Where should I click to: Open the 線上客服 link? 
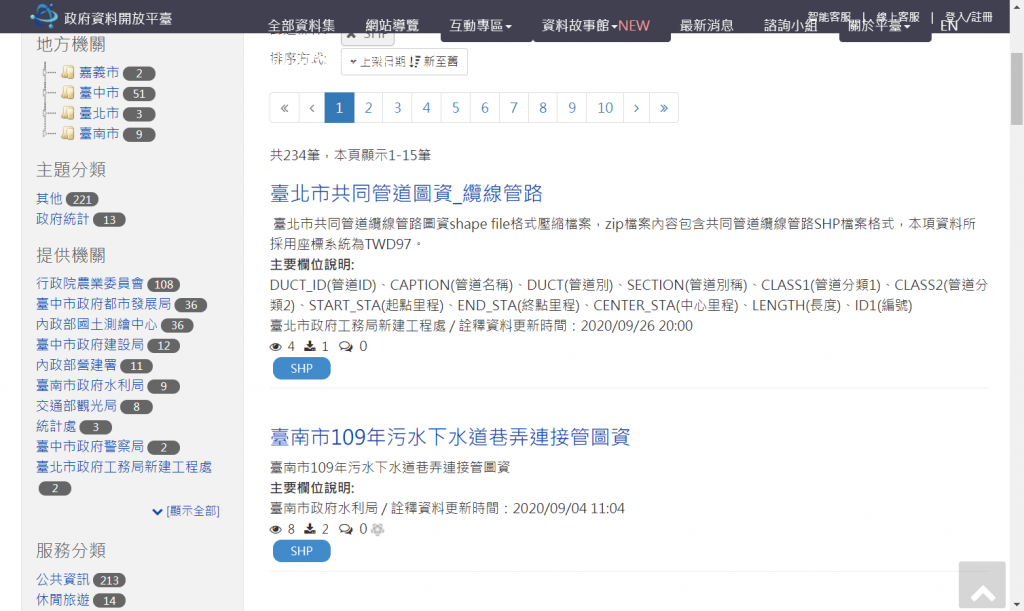[x=897, y=16]
